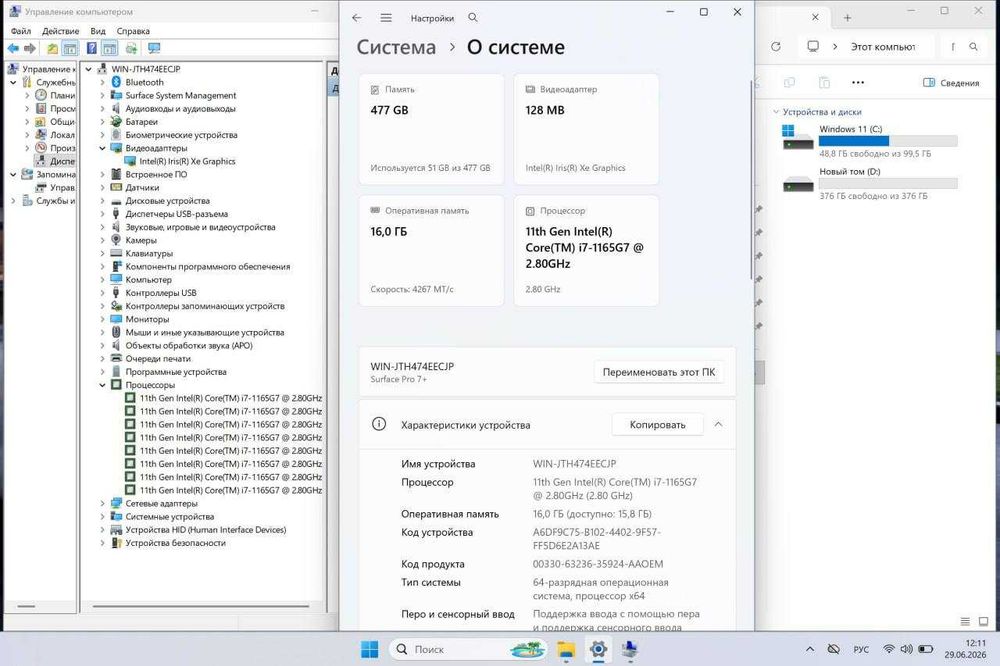Open the Settings hamburger navigation menu
Viewport: 1000px width, 666px height.
click(386, 18)
